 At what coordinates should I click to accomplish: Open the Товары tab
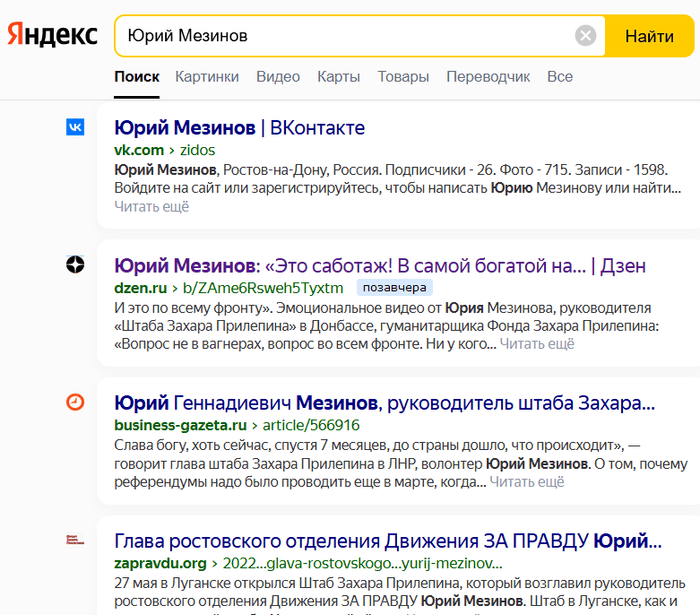(403, 77)
